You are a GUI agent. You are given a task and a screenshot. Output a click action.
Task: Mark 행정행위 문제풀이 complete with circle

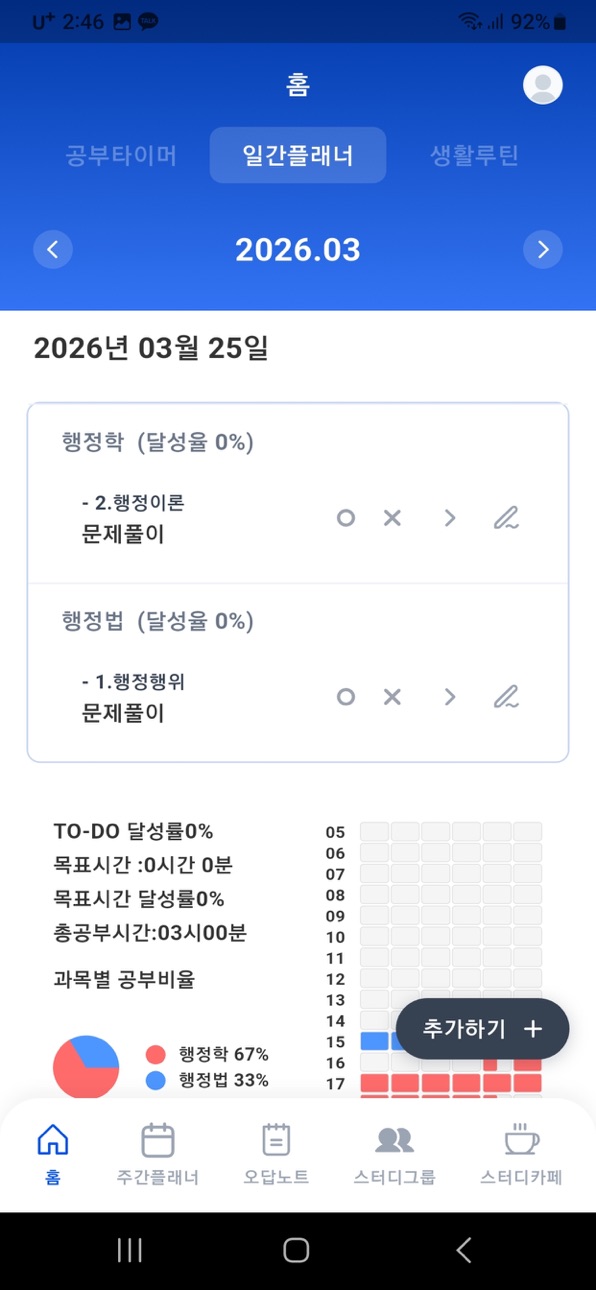tap(346, 697)
